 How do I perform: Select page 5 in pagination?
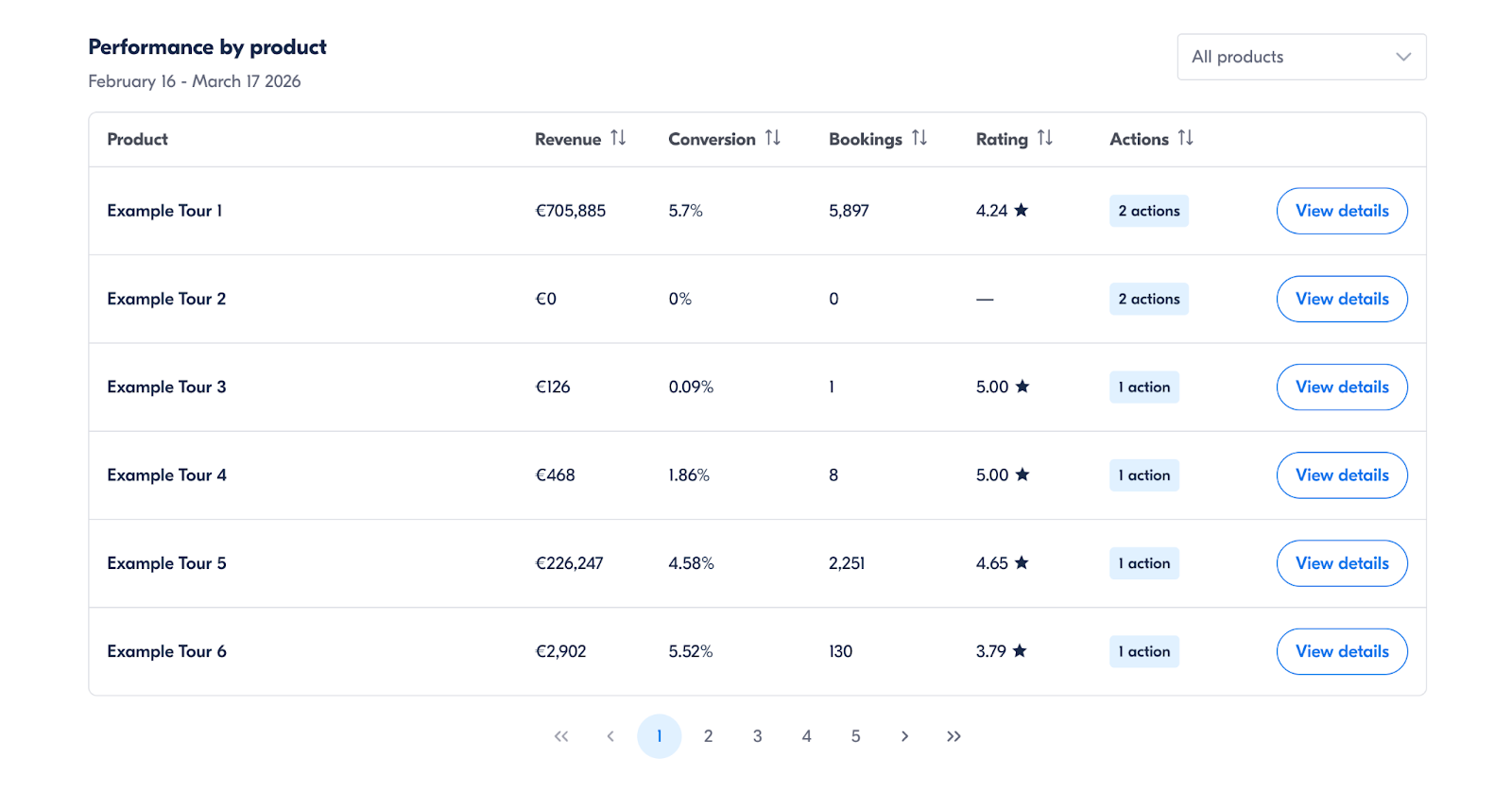click(855, 736)
